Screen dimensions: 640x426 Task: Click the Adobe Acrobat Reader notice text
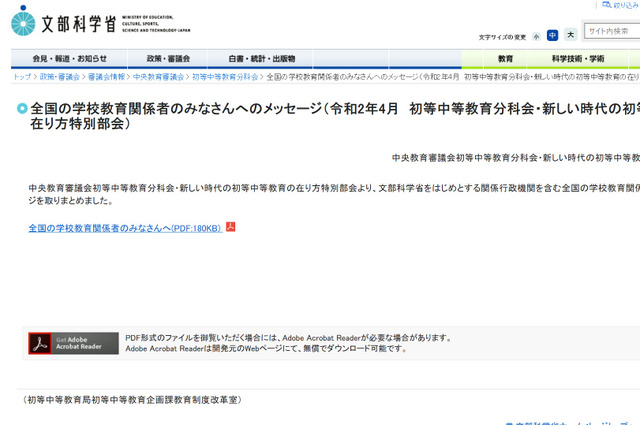tap(289, 343)
